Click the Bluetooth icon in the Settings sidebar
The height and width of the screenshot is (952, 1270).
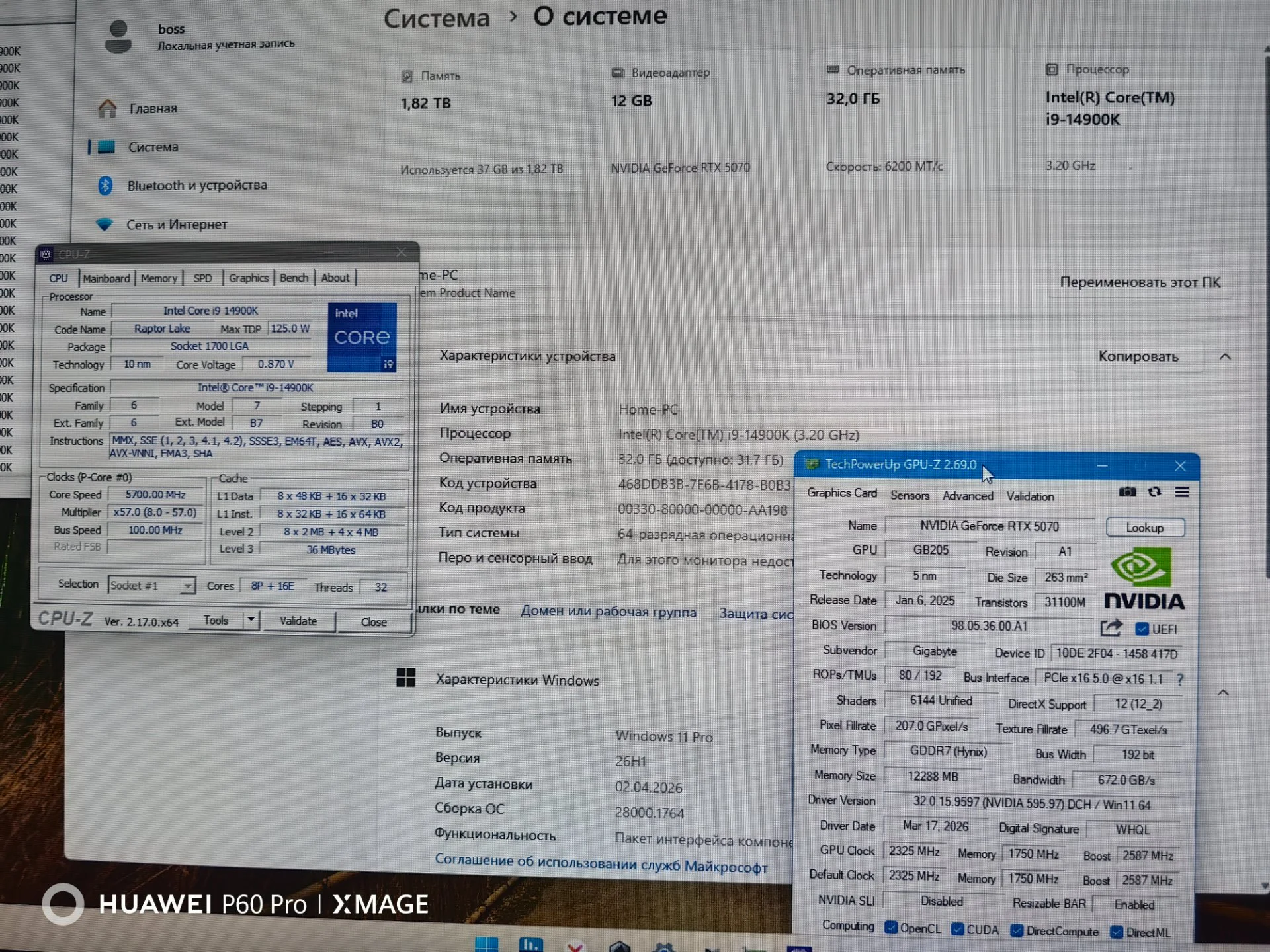(105, 186)
